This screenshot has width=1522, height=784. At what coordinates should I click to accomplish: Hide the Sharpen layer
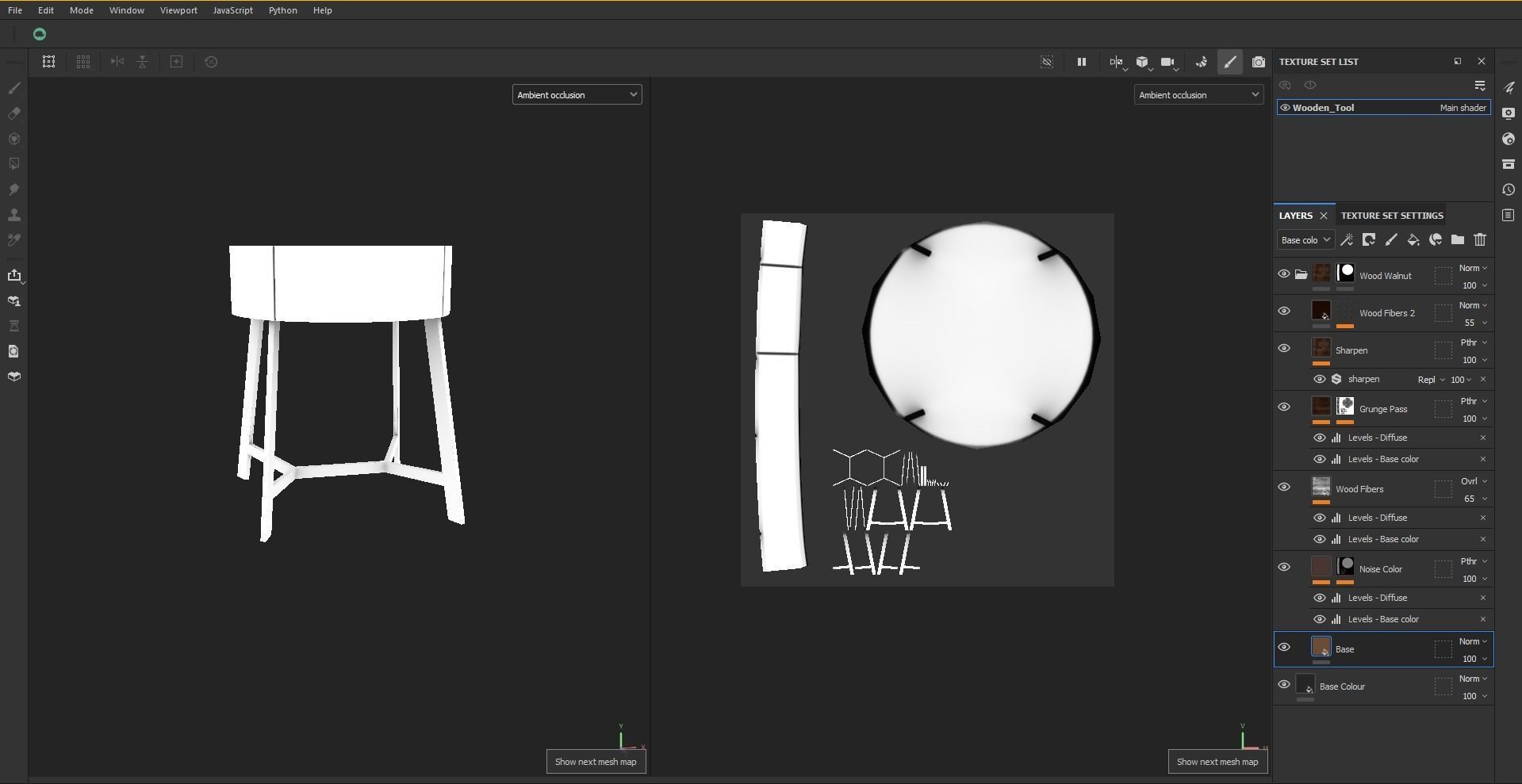click(x=1284, y=348)
